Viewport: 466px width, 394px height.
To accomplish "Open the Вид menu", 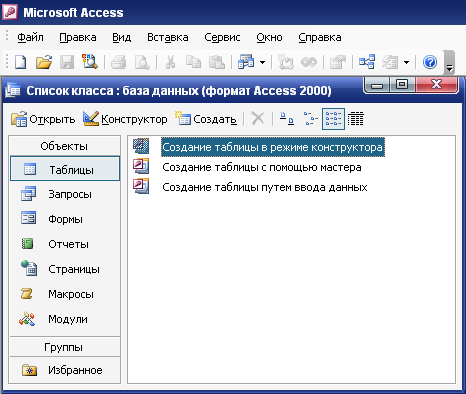I will pos(122,37).
